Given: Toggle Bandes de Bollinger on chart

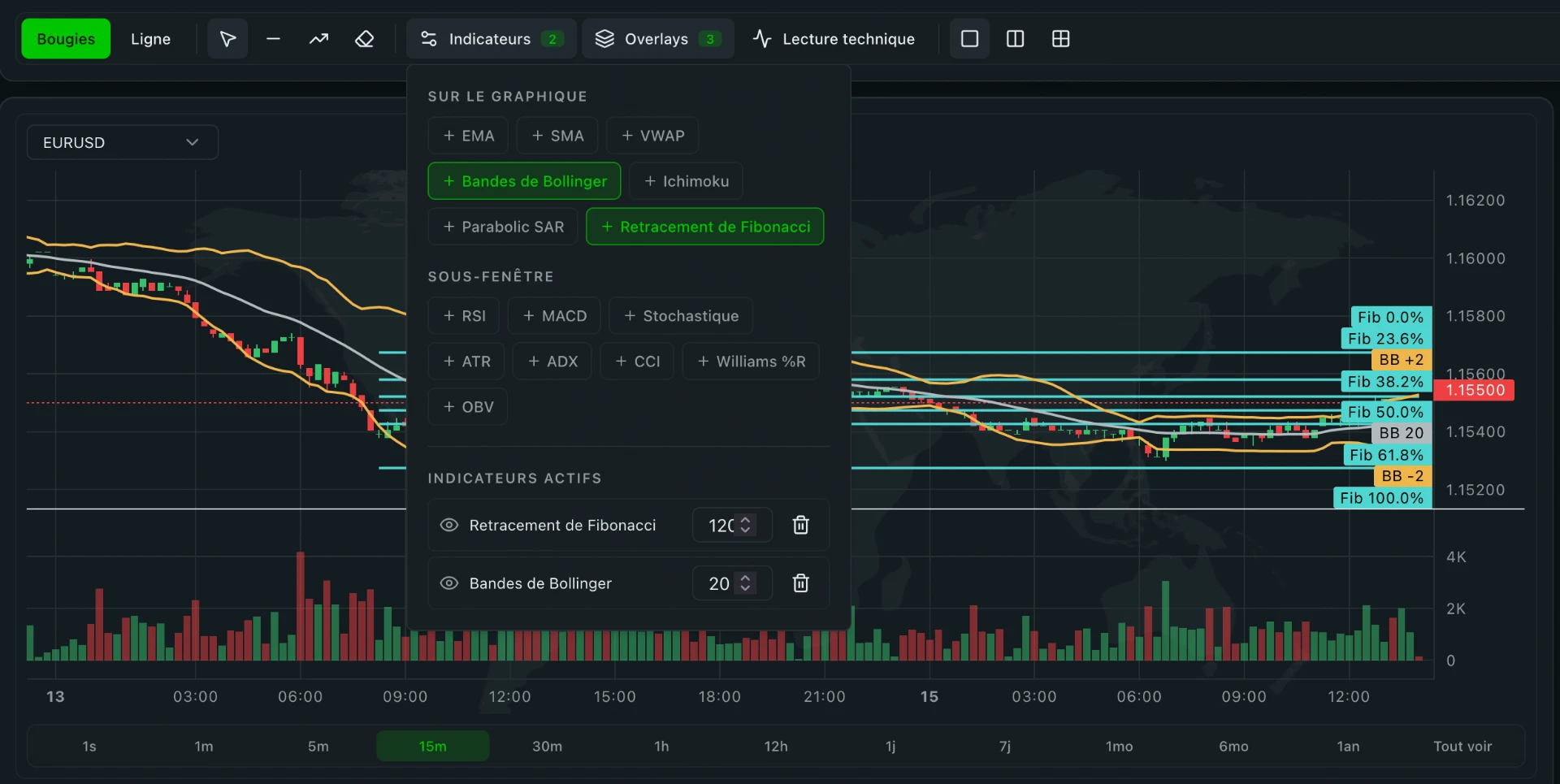Looking at the screenshot, I should pos(524,181).
